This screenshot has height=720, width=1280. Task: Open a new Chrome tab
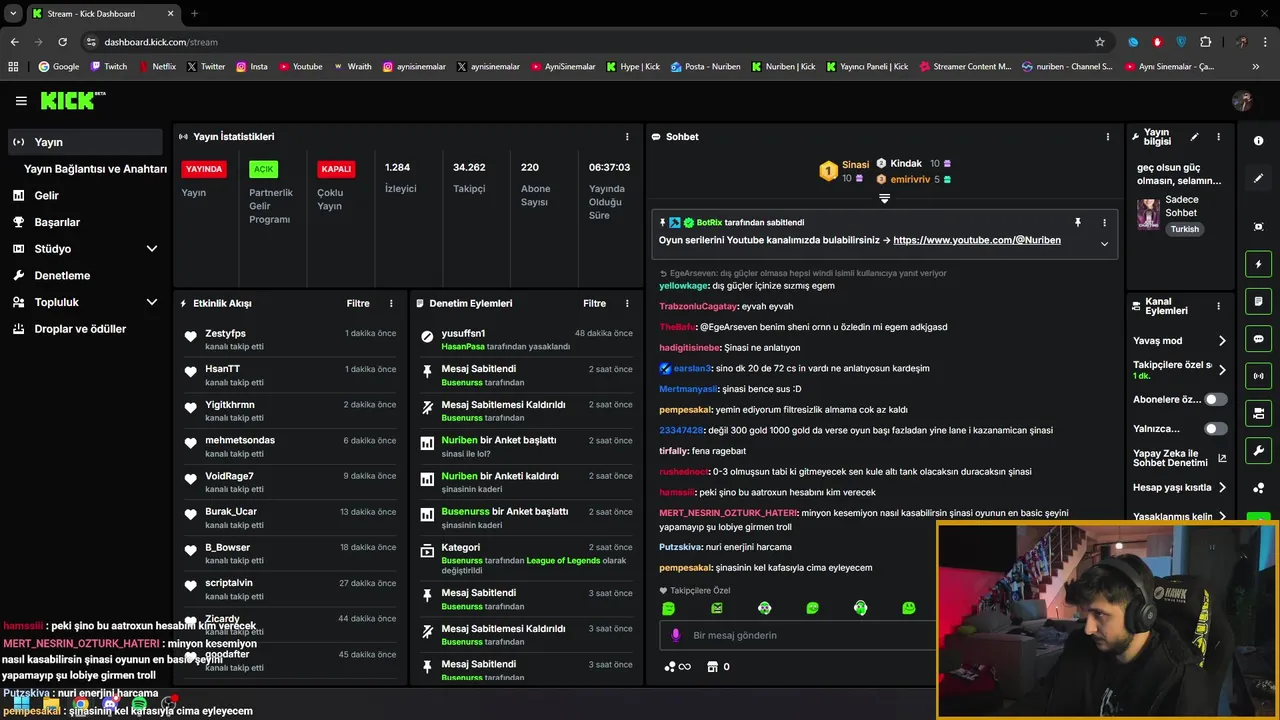(194, 14)
